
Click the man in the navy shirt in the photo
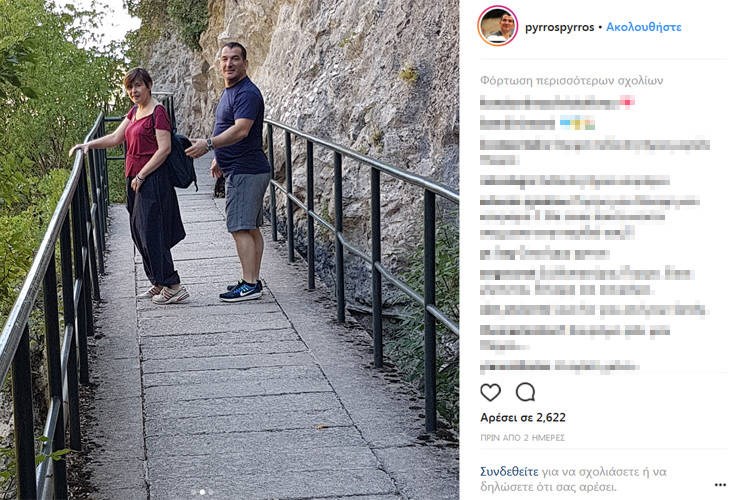tap(237, 171)
